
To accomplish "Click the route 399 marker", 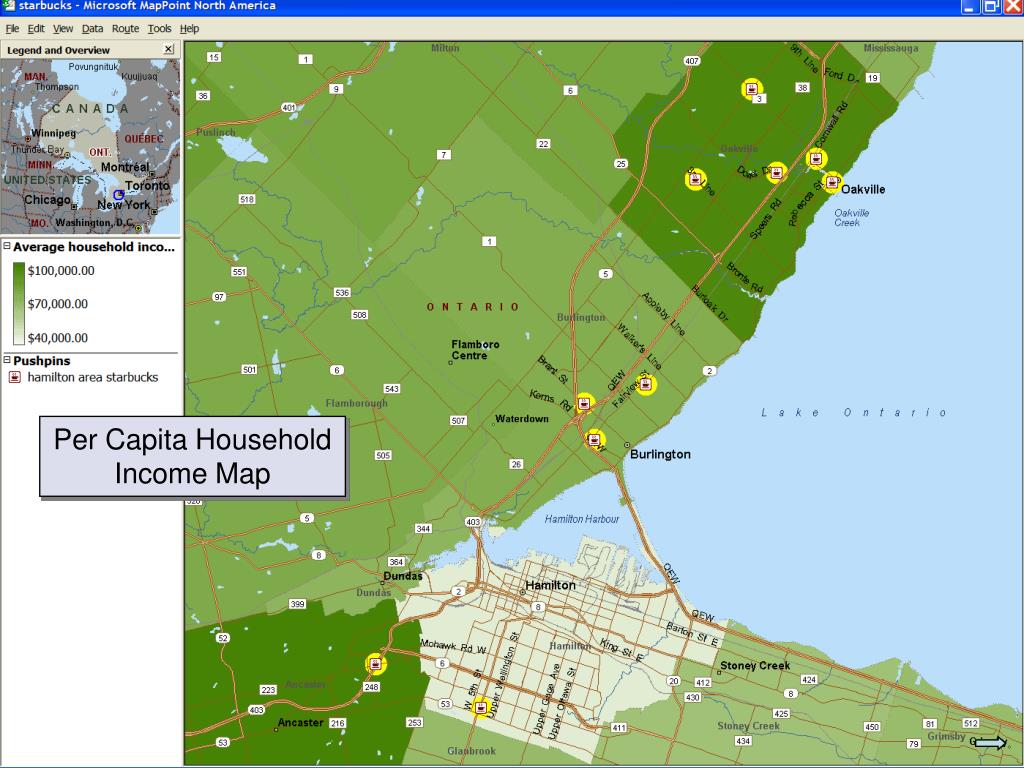I will coord(297,603).
